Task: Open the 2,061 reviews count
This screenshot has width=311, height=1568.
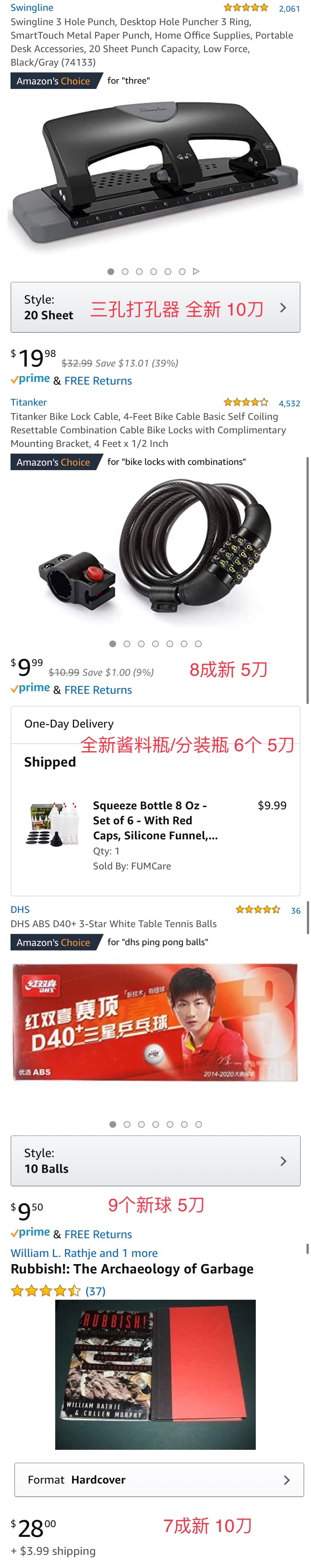Action: 289,9
